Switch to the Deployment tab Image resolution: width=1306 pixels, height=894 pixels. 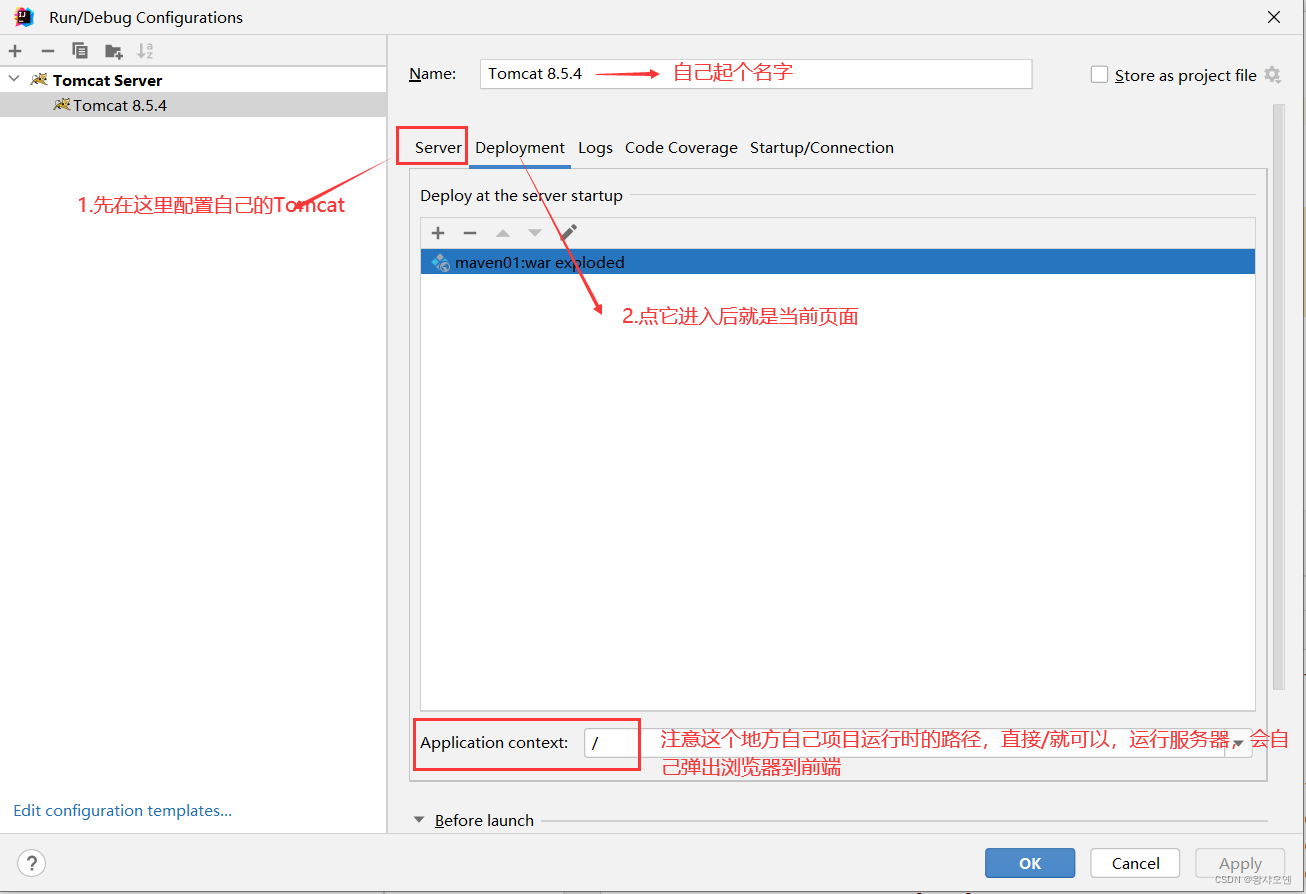point(520,148)
